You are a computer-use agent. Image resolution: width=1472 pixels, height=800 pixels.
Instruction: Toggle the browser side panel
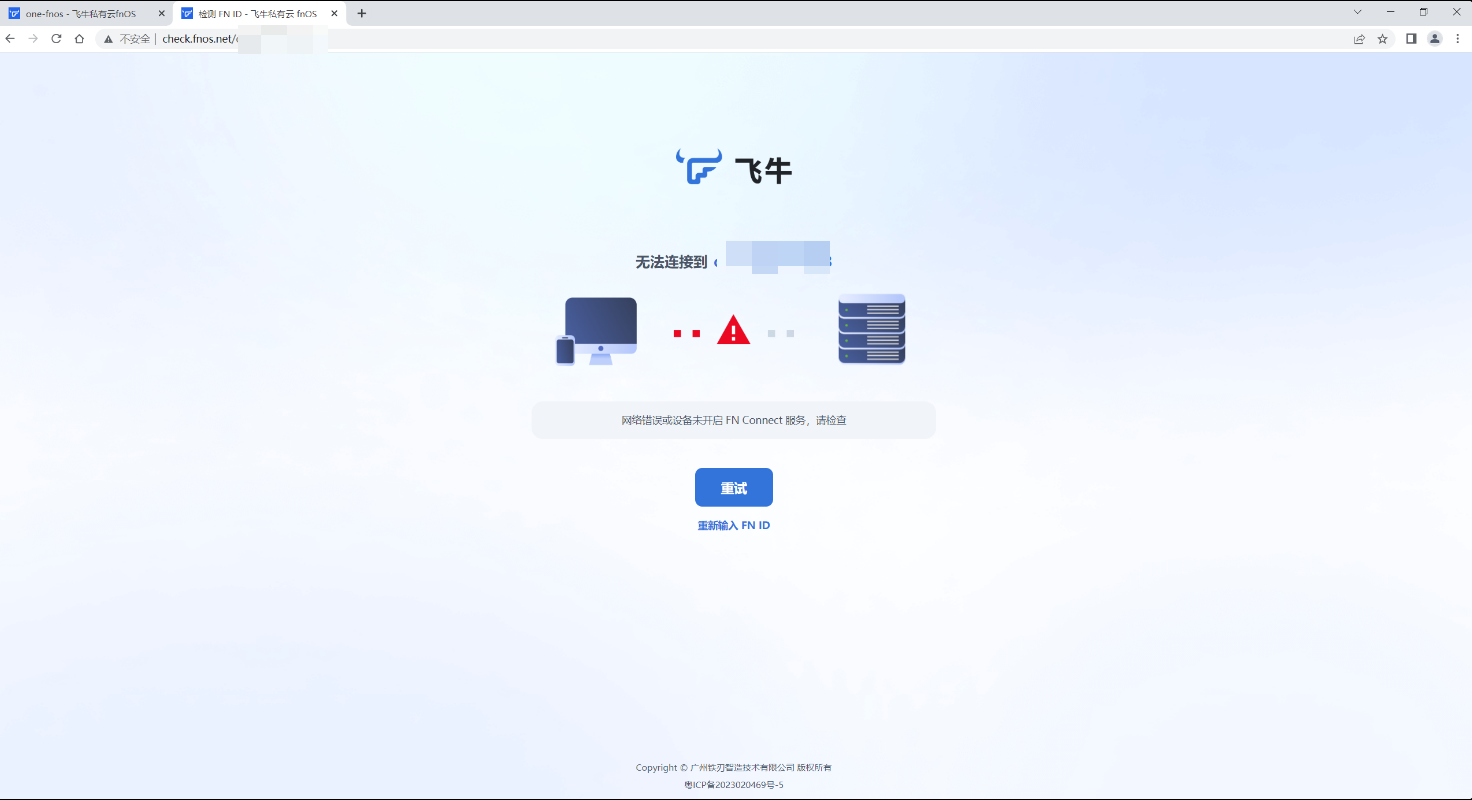(1411, 39)
